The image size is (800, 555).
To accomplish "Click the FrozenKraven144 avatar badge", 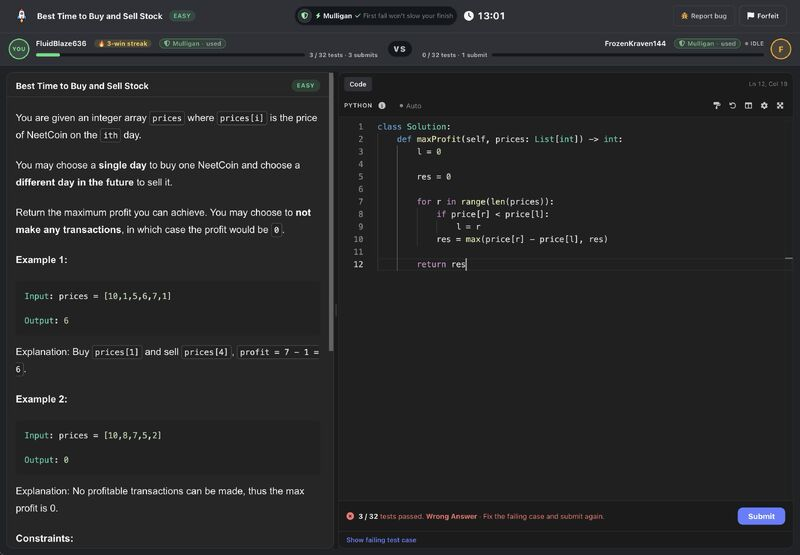I will tap(781, 49).
